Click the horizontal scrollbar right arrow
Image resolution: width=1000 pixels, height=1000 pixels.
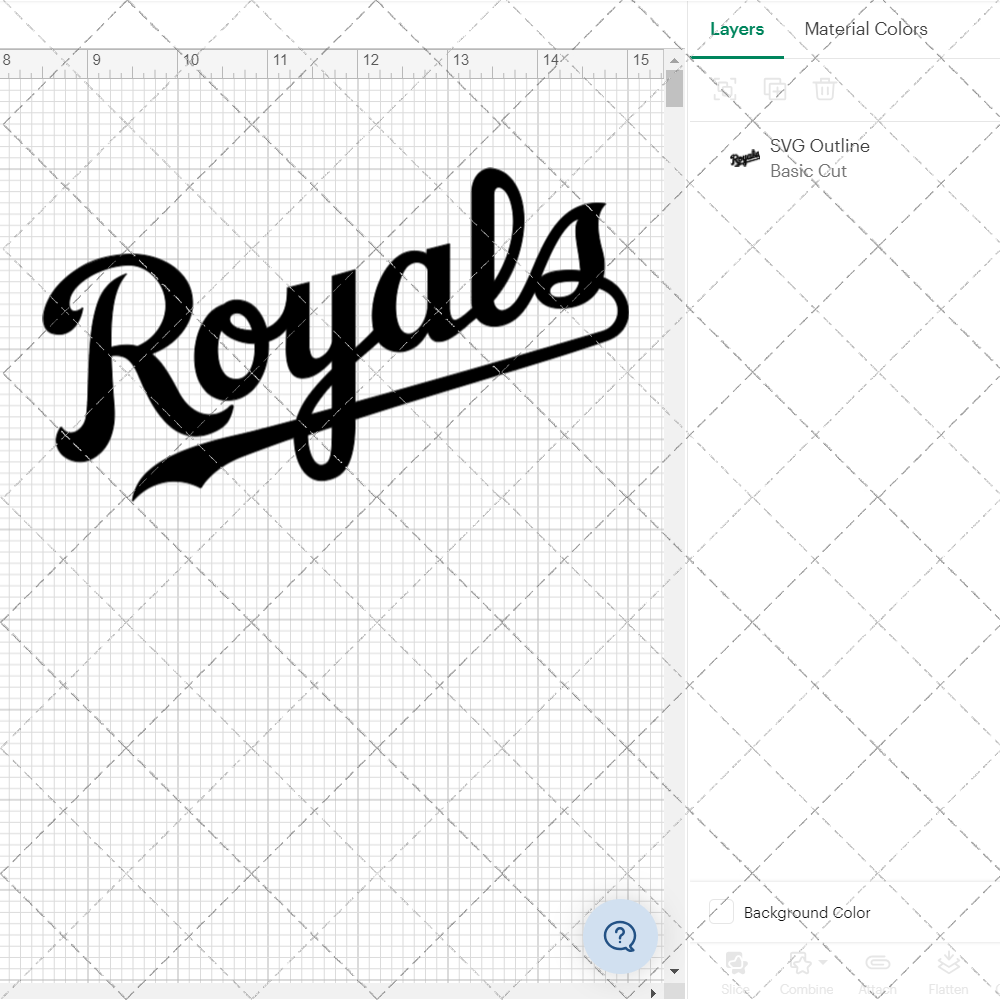652,993
